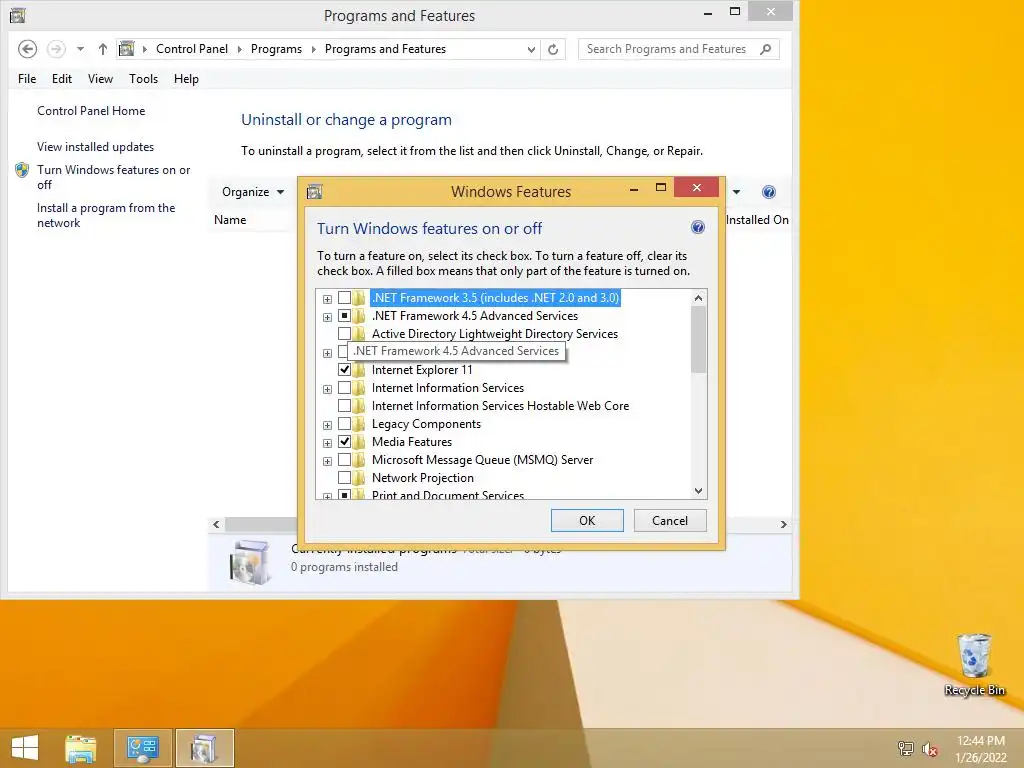
Task: Open Control Panel Home link
Action: click(91, 111)
